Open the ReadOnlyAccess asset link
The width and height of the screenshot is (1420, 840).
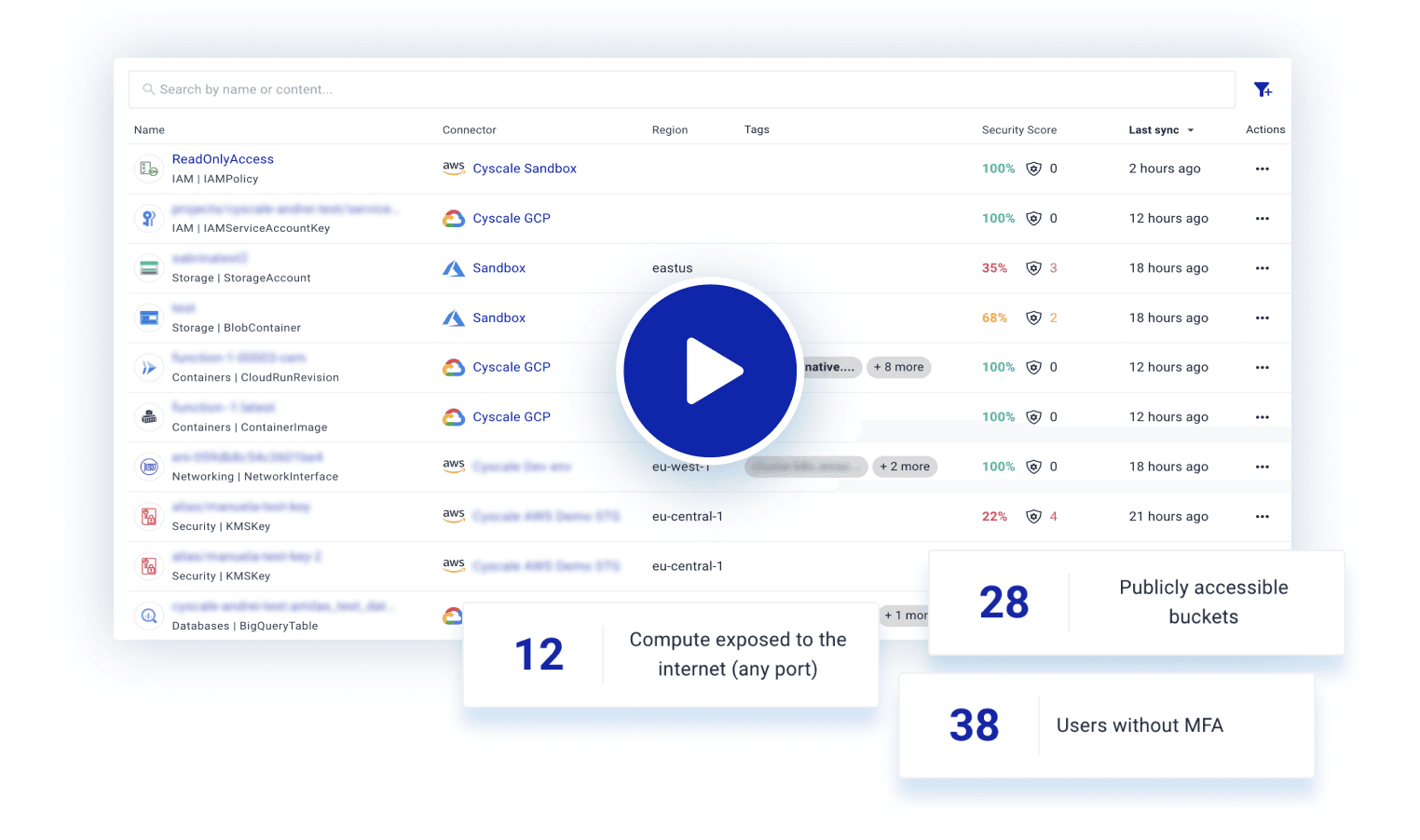223,159
